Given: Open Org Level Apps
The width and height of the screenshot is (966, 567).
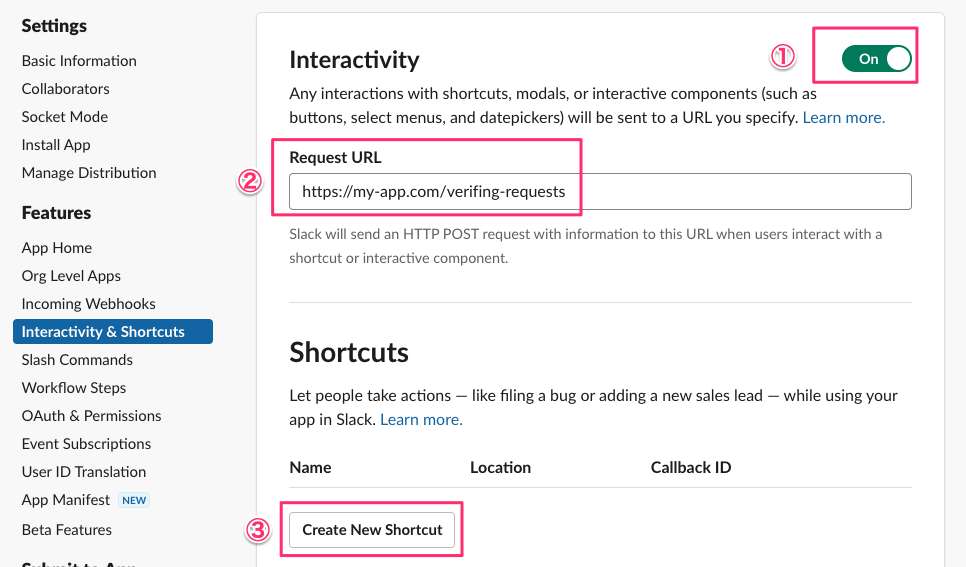Looking at the screenshot, I should pos(71,276).
